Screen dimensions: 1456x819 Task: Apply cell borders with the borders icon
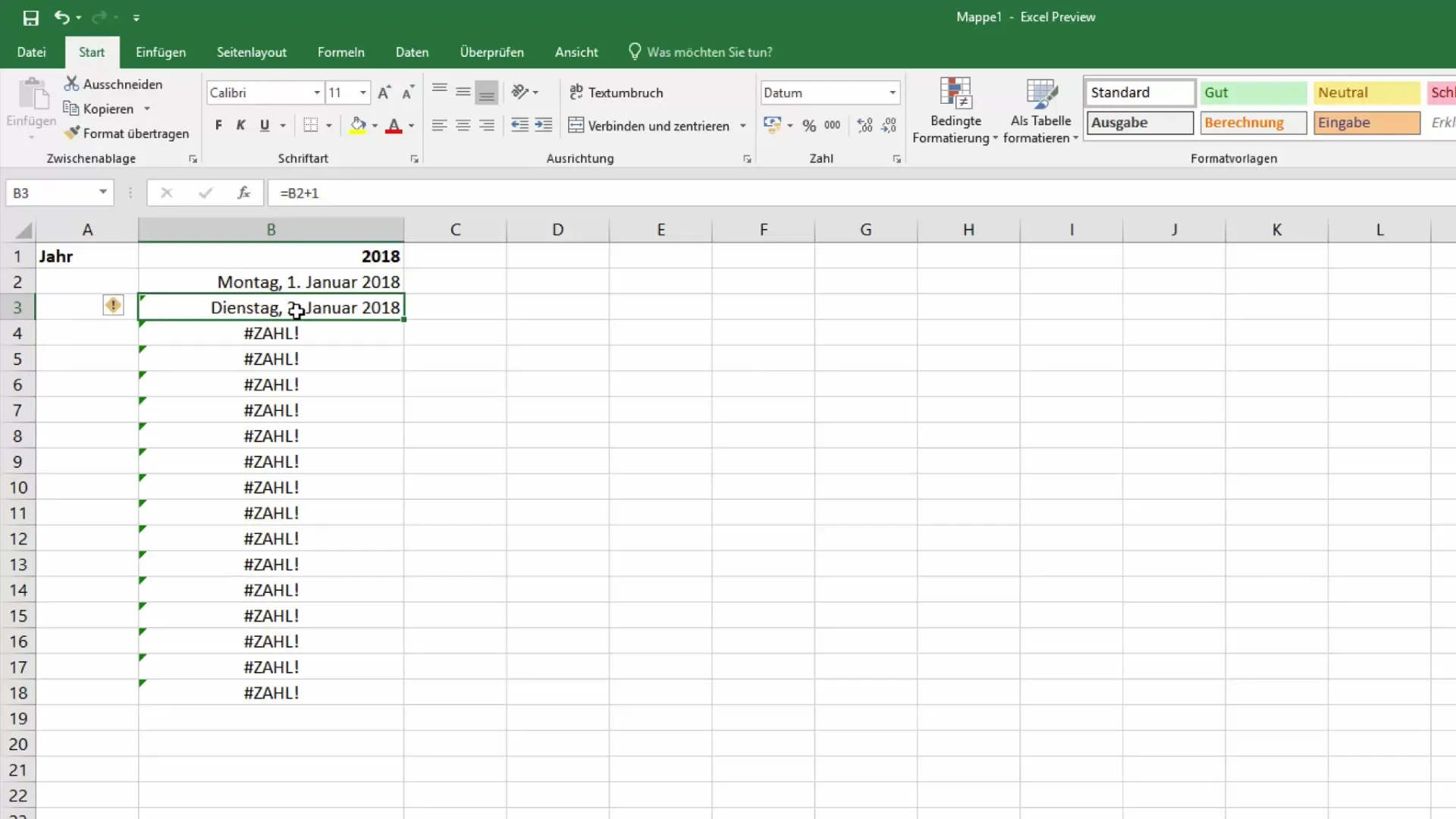[x=311, y=126]
